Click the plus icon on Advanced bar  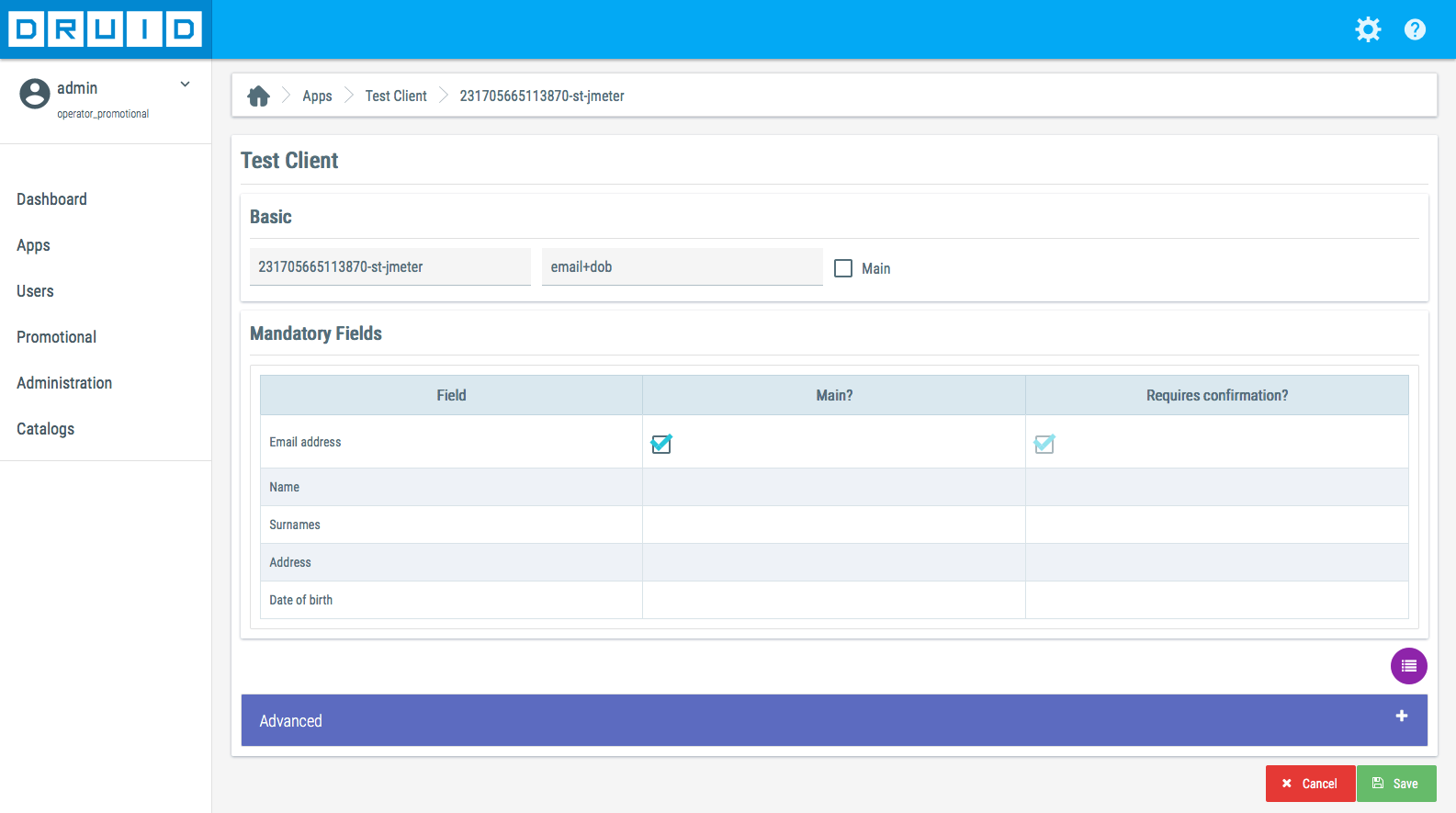(x=1401, y=717)
